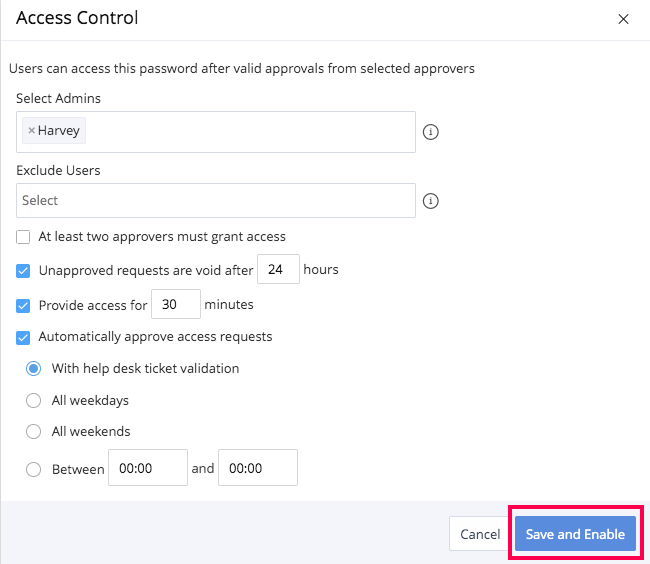This screenshot has height=564, width=650.
Task: Click info icon beside Exclude Users
Action: click(x=432, y=201)
